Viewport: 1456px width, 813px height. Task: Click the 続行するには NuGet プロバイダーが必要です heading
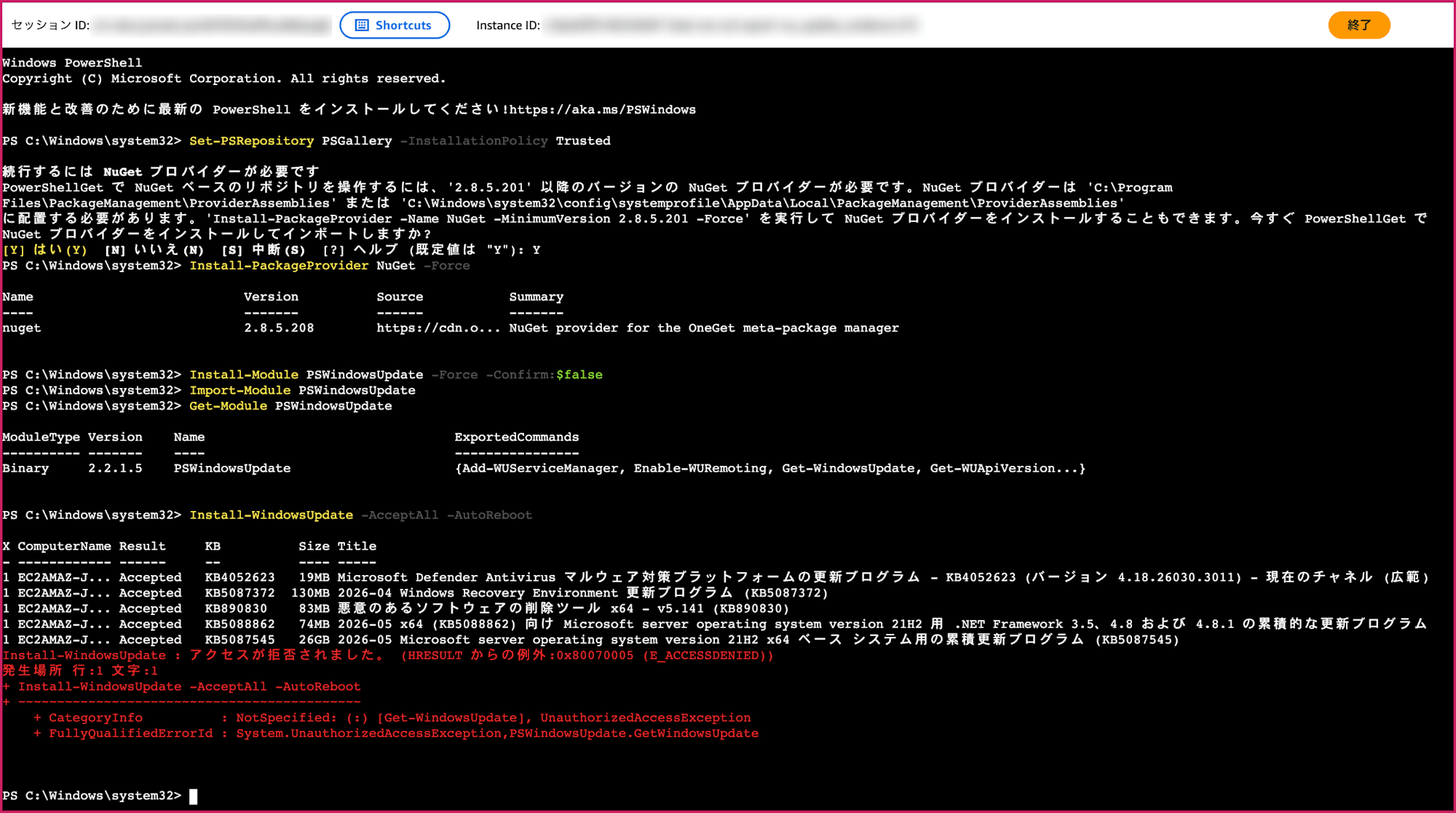click(161, 172)
